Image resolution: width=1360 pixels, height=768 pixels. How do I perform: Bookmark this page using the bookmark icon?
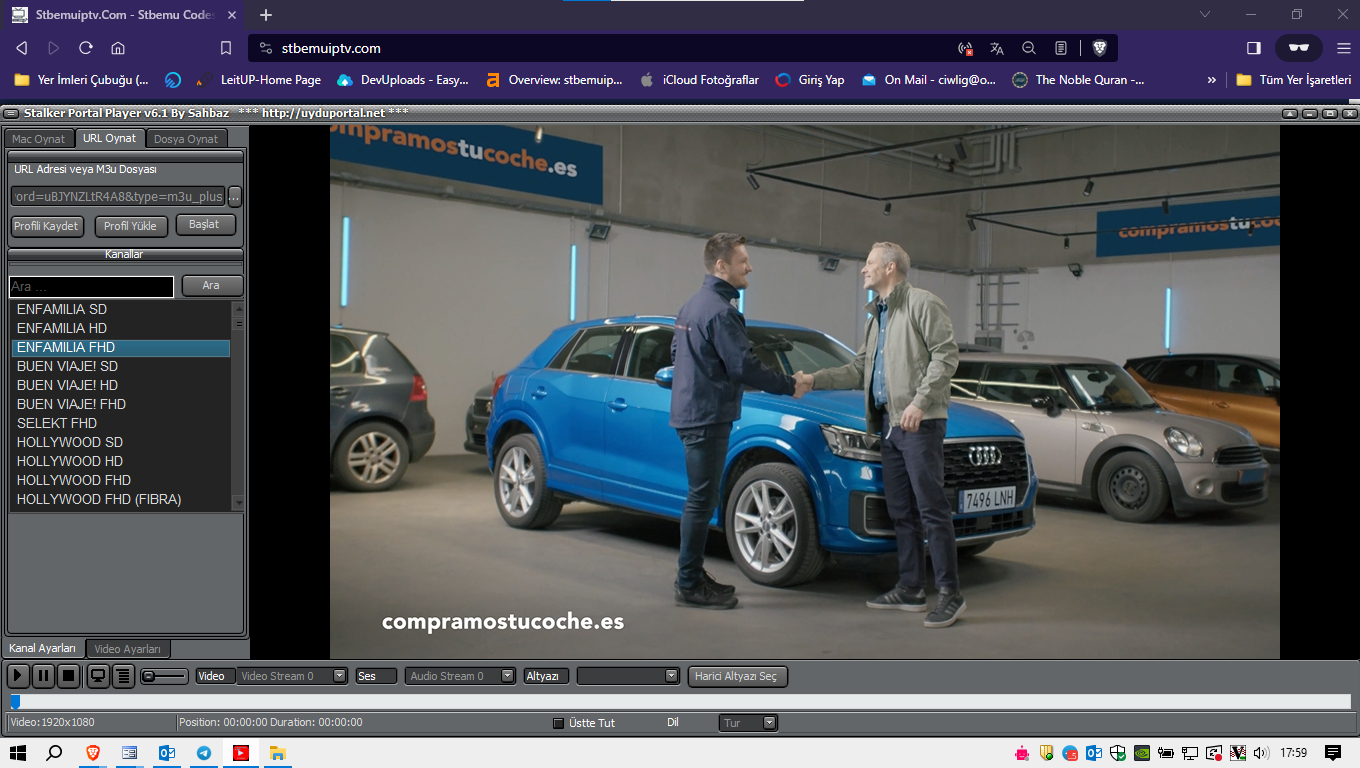pos(226,48)
